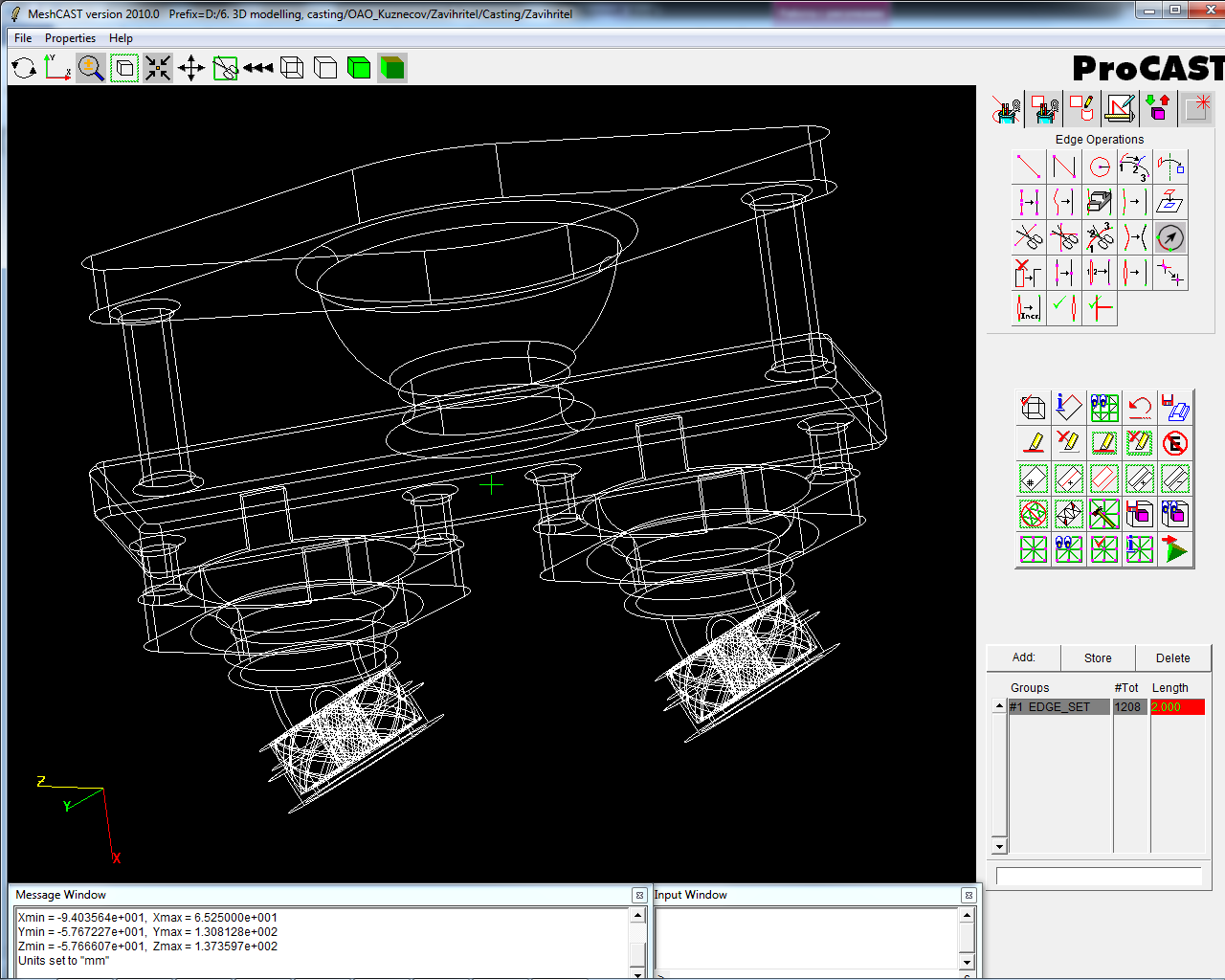Select the draw circle edge operation
Screen dimensions: 1225x980
[1100, 167]
